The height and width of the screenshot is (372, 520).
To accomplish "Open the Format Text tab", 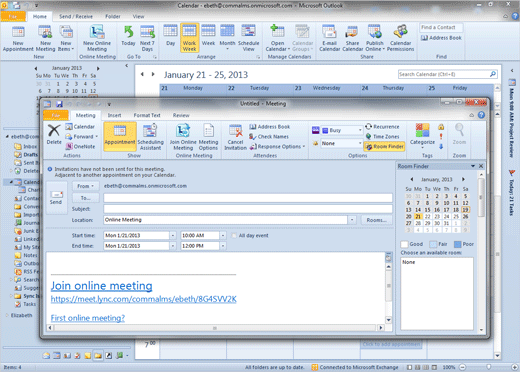I will 147,115.
